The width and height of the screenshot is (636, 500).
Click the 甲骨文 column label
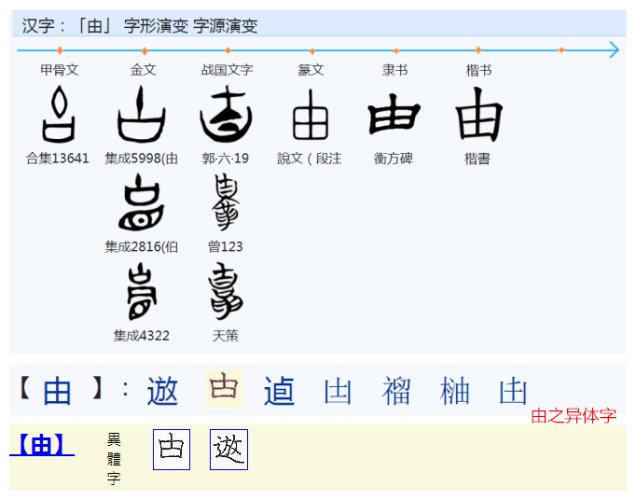tap(59, 70)
